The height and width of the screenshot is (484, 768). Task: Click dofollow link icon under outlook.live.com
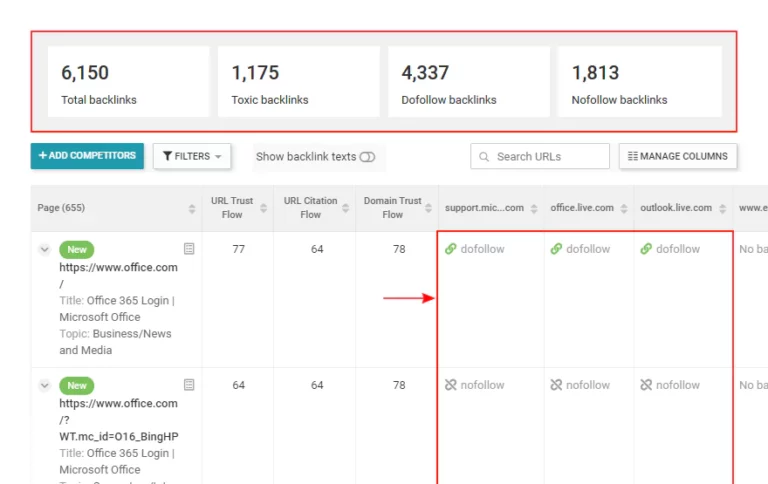pyautogui.click(x=646, y=249)
